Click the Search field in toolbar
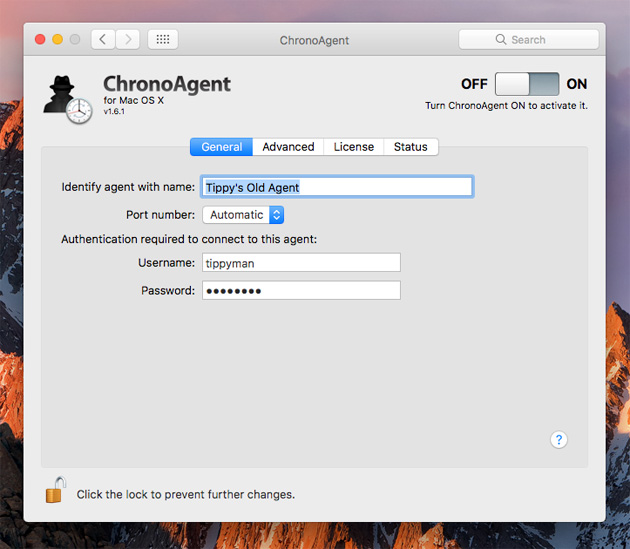Viewport: 630px width, 549px height. 529,39
